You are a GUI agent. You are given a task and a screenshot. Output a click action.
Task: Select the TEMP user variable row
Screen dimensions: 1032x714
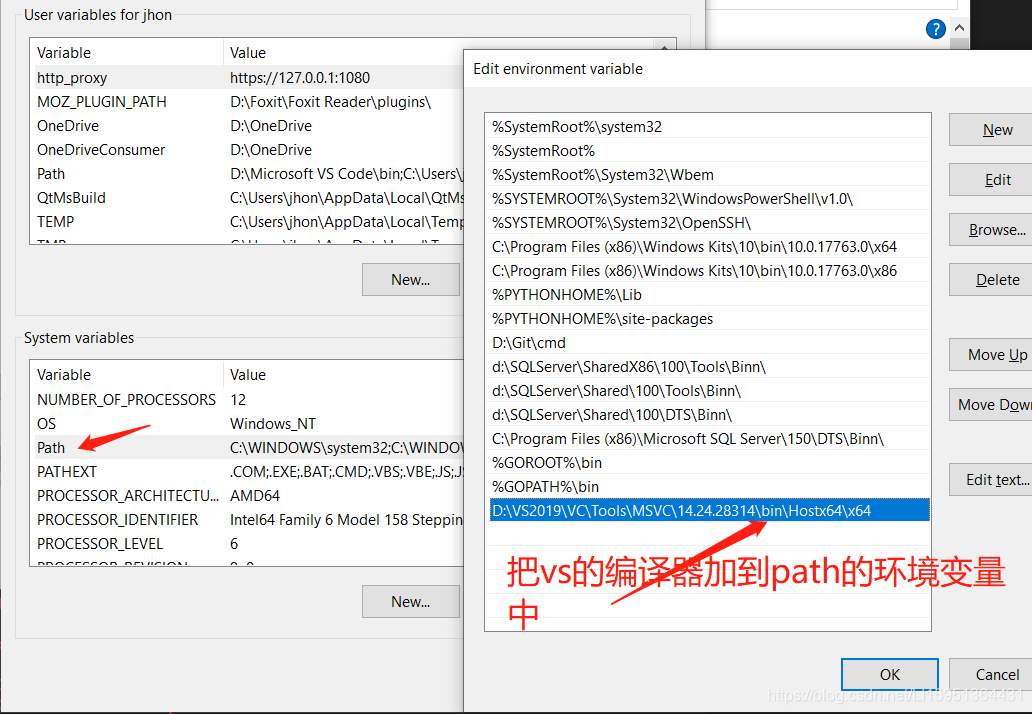247,222
